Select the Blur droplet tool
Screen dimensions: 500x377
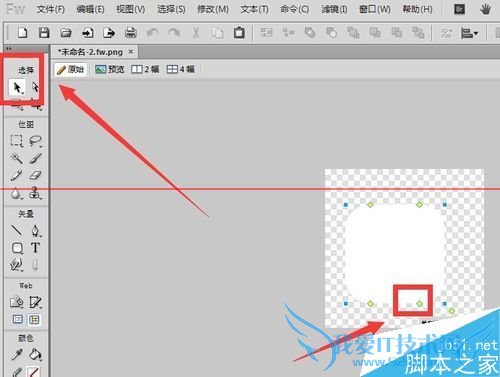(16, 193)
